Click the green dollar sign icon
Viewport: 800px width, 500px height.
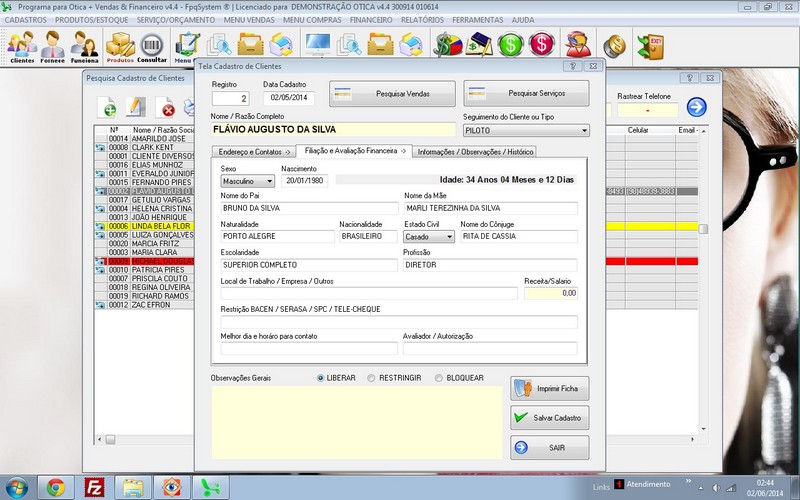point(511,45)
